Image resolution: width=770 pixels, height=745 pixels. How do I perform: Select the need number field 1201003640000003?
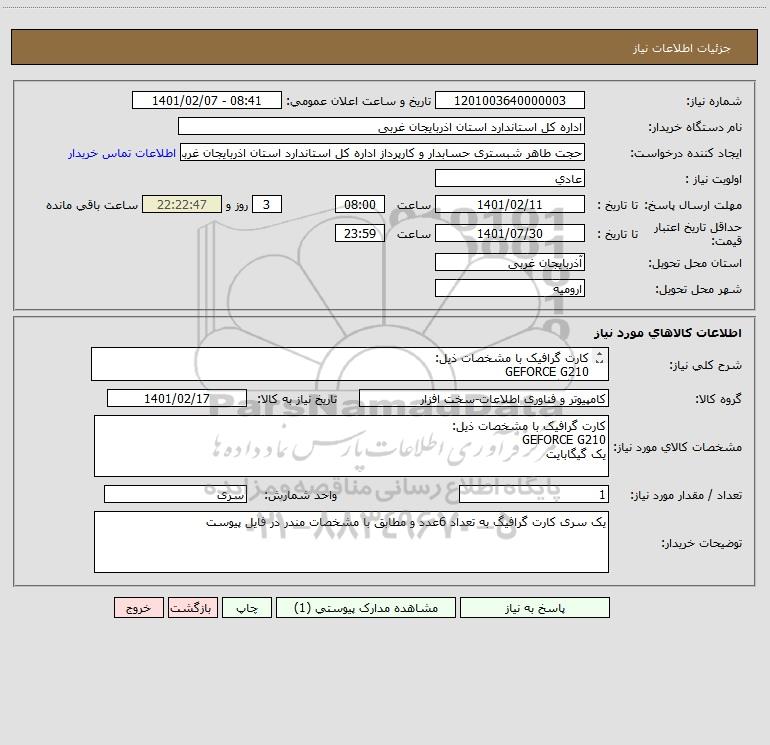[510, 101]
